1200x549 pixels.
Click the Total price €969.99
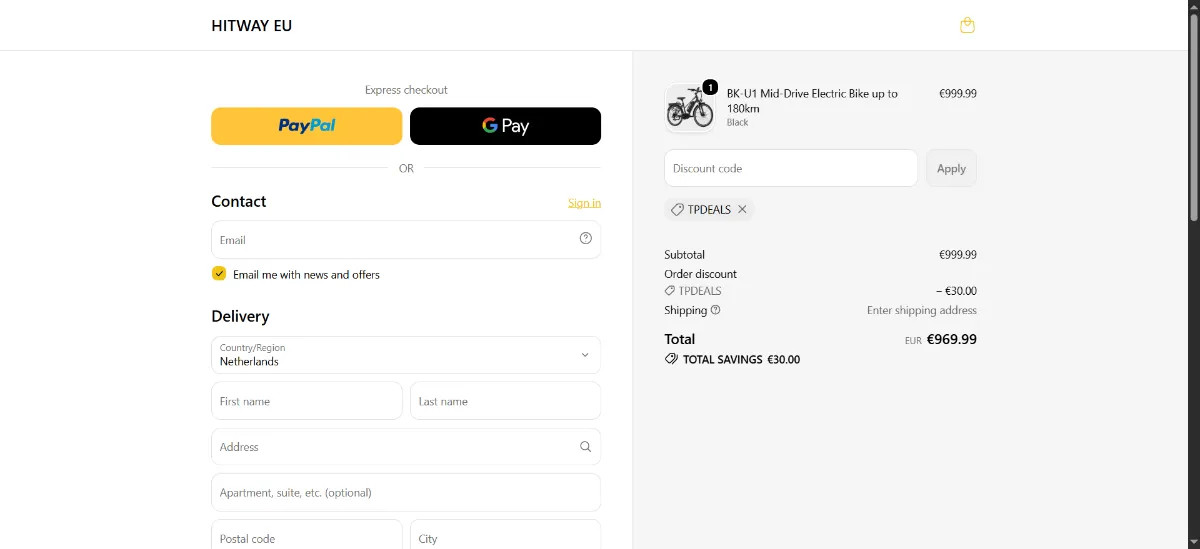tap(951, 339)
